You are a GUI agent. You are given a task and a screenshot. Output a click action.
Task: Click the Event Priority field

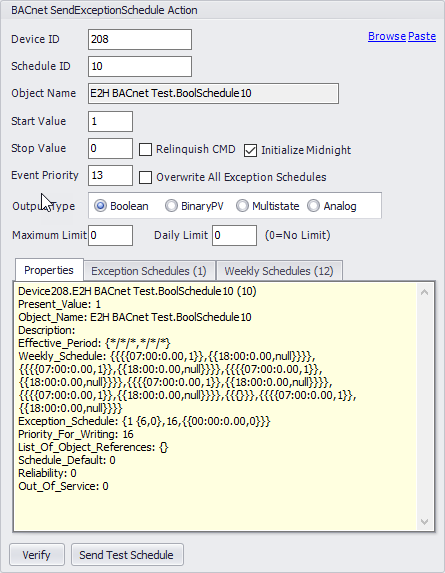click(x=110, y=175)
